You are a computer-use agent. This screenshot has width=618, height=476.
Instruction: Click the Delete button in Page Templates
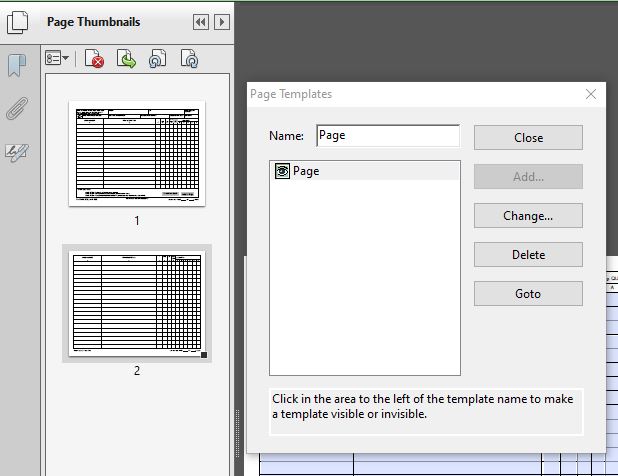(x=528, y=255)
